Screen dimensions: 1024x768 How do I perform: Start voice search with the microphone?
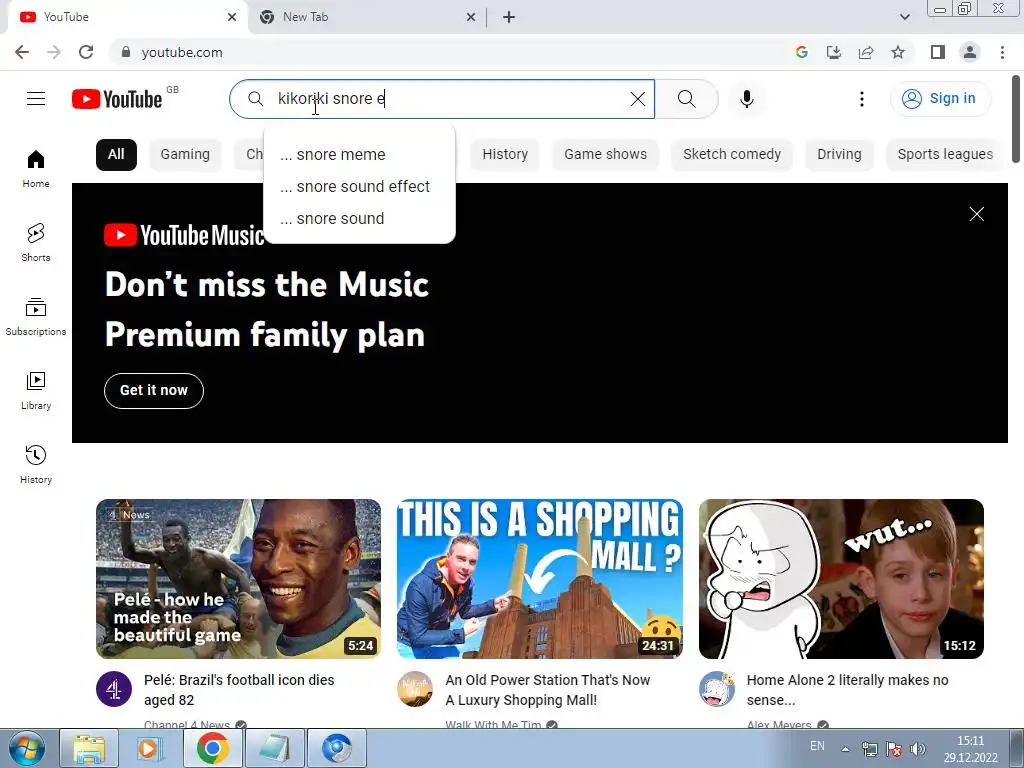pyautogui.click(x=747, y=99)
